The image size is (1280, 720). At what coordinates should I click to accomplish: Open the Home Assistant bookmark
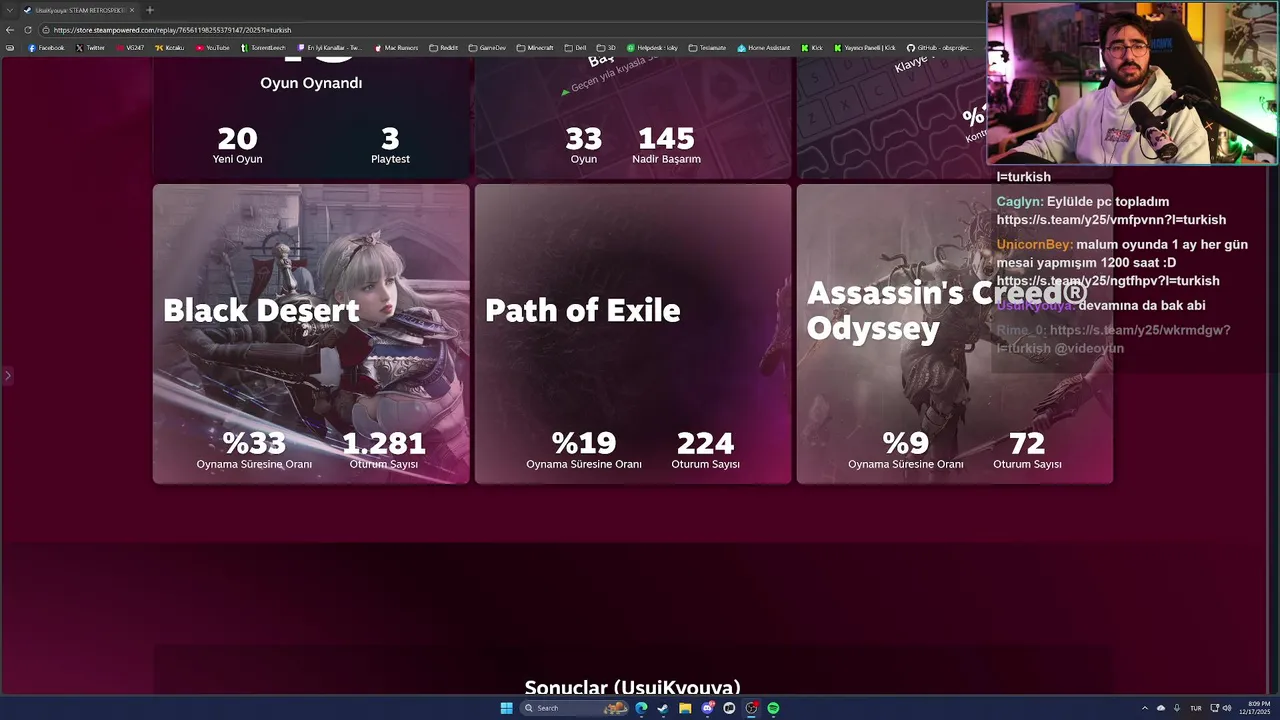click(763, 48)
